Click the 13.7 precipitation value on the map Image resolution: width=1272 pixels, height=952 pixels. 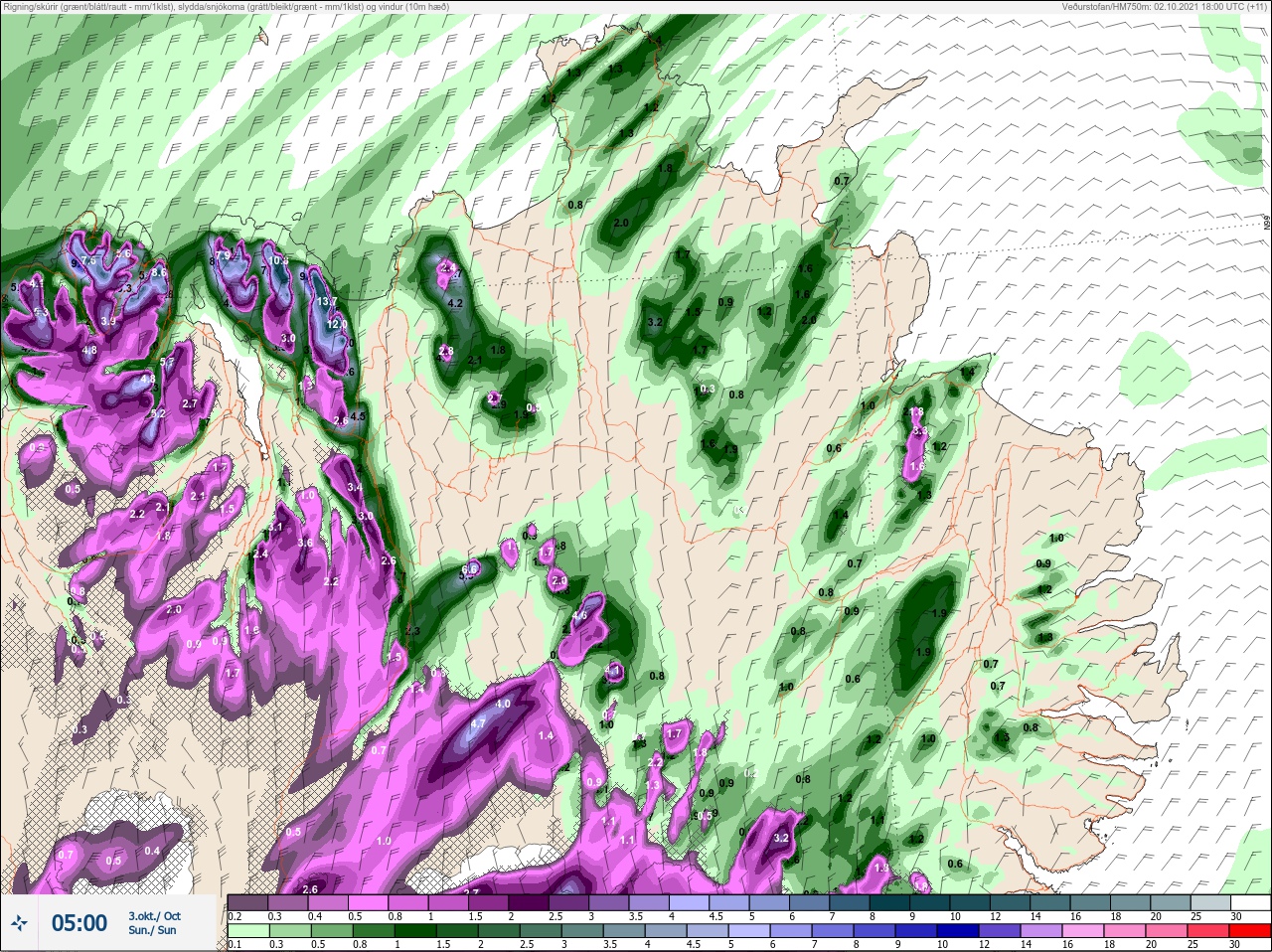tap(327, 302)
